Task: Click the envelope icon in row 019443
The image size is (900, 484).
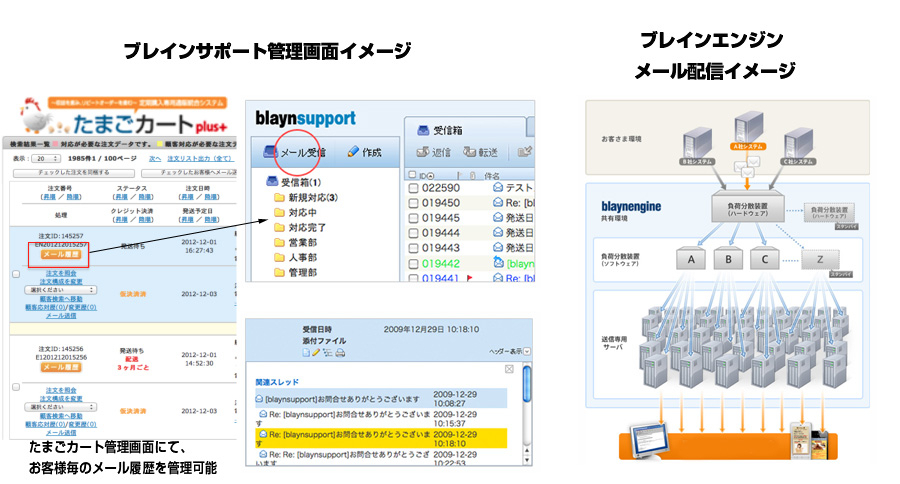Action: [498, 247]
